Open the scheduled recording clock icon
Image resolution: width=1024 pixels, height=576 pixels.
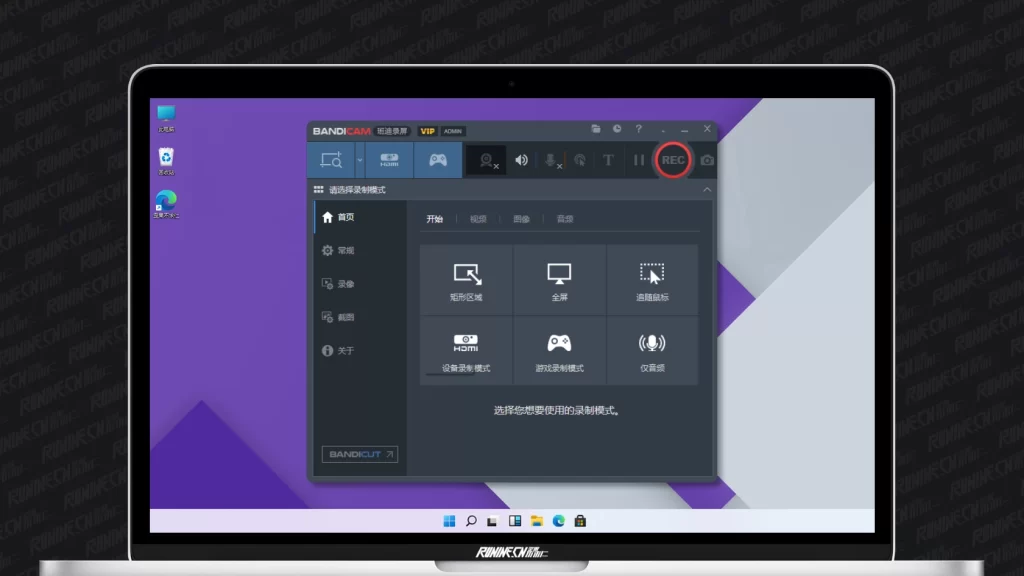(617, 130)
